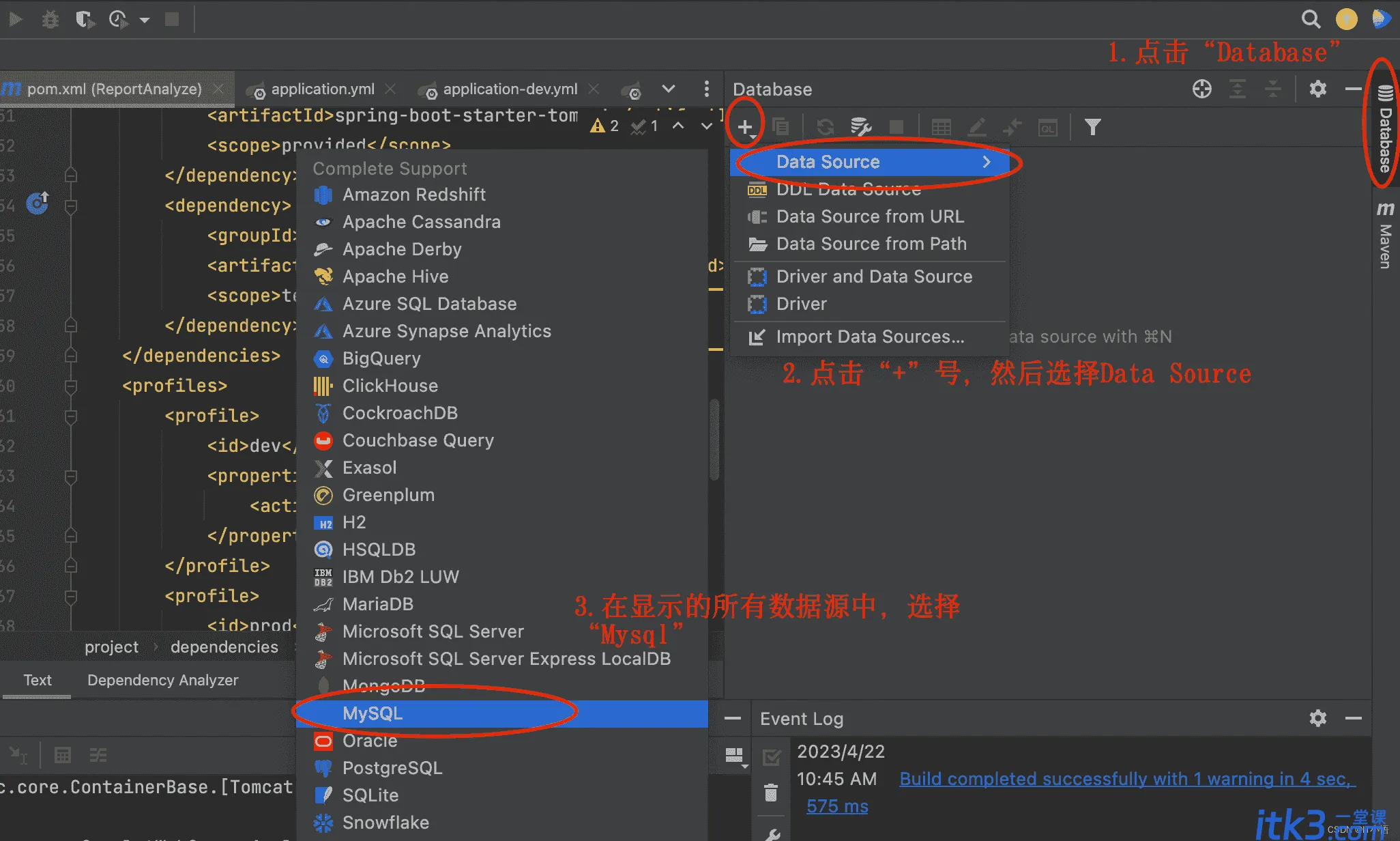
Task: Click the plus New button in Database panel
Action: [745, 127]
